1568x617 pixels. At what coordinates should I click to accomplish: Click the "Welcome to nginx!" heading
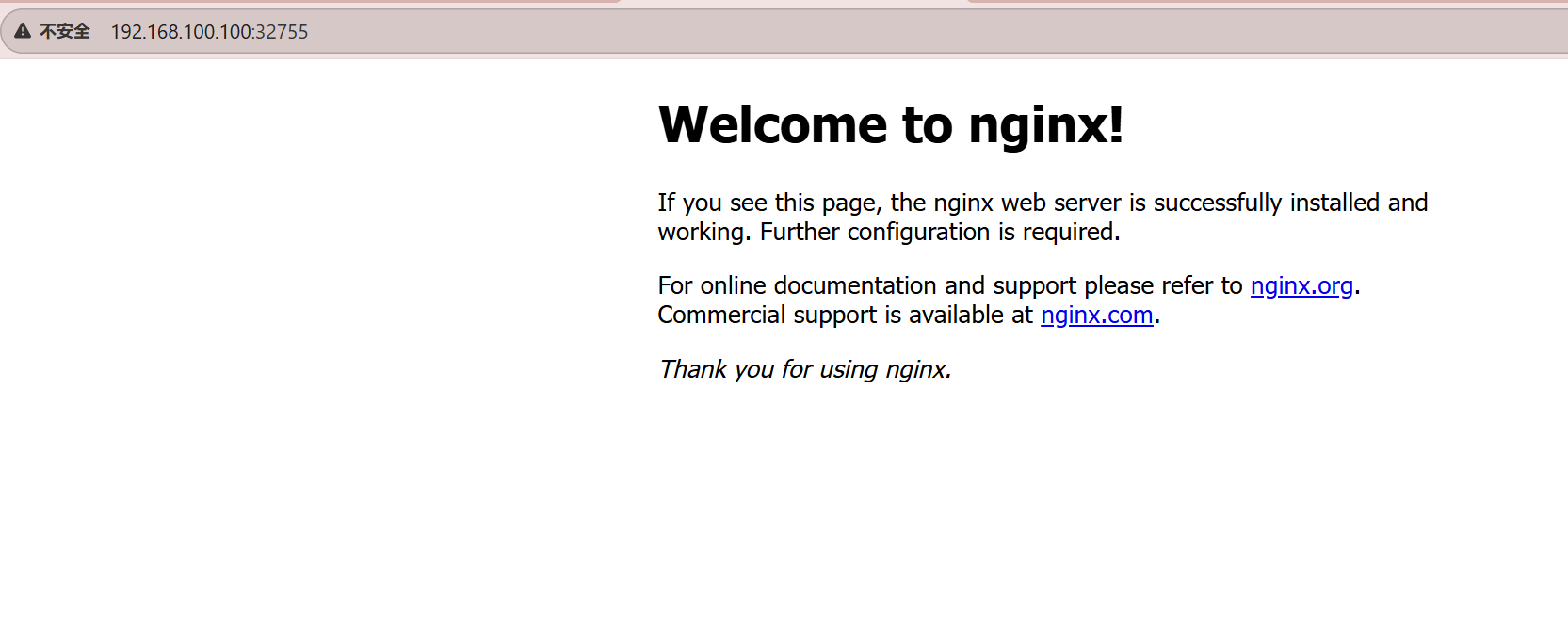pos(891,124)
